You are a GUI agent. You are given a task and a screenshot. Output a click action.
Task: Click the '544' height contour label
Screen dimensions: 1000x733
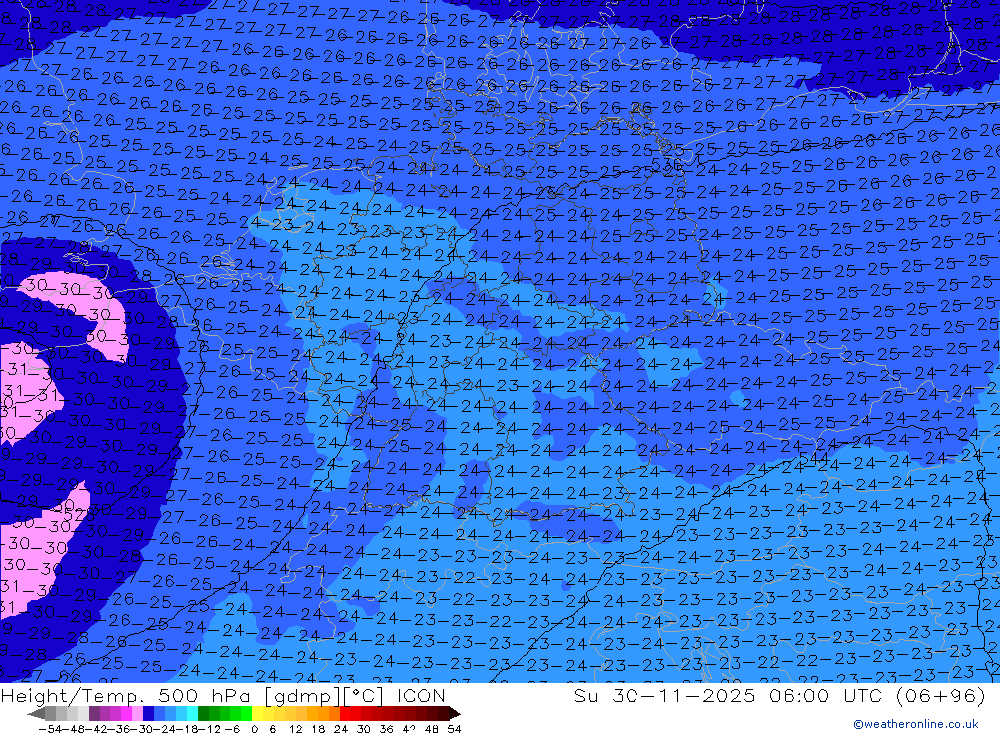813,459
